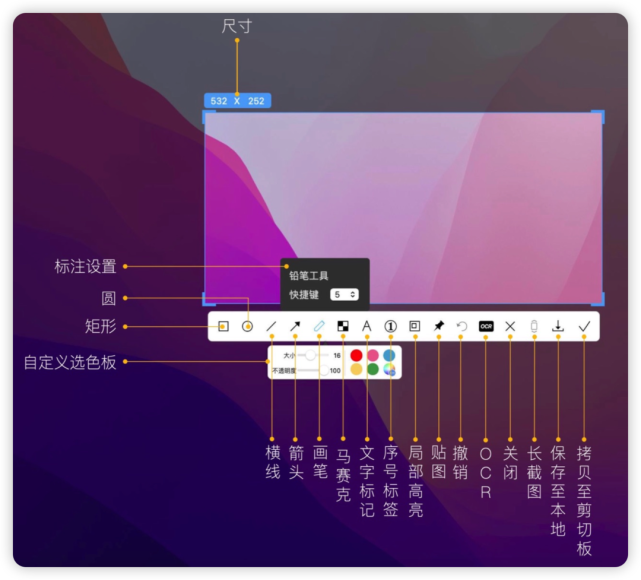The width and height of the screenshot is (641, 580).
Task: Choose the text annotation A tool
Action: pyautogui.click(x=367, y=326)
